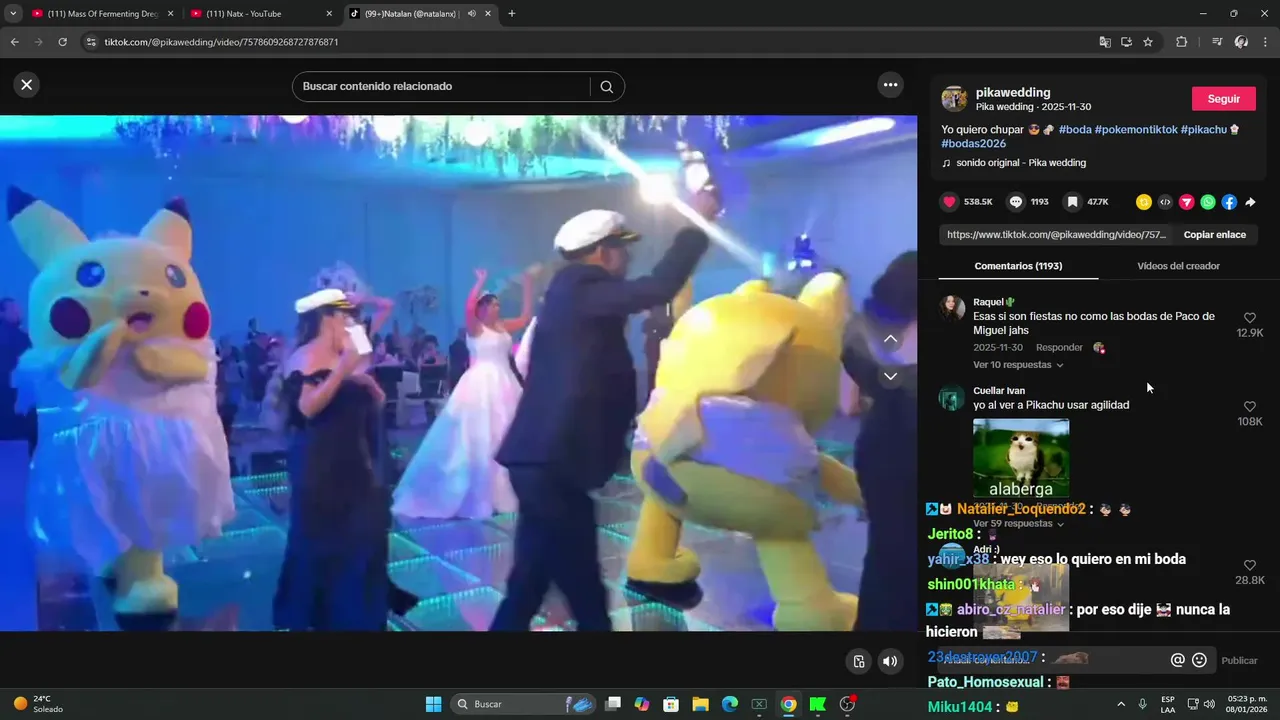Open Microsoft Edge from the taskbar
This screenshot has height=720, width=1280.
point(730,704)
